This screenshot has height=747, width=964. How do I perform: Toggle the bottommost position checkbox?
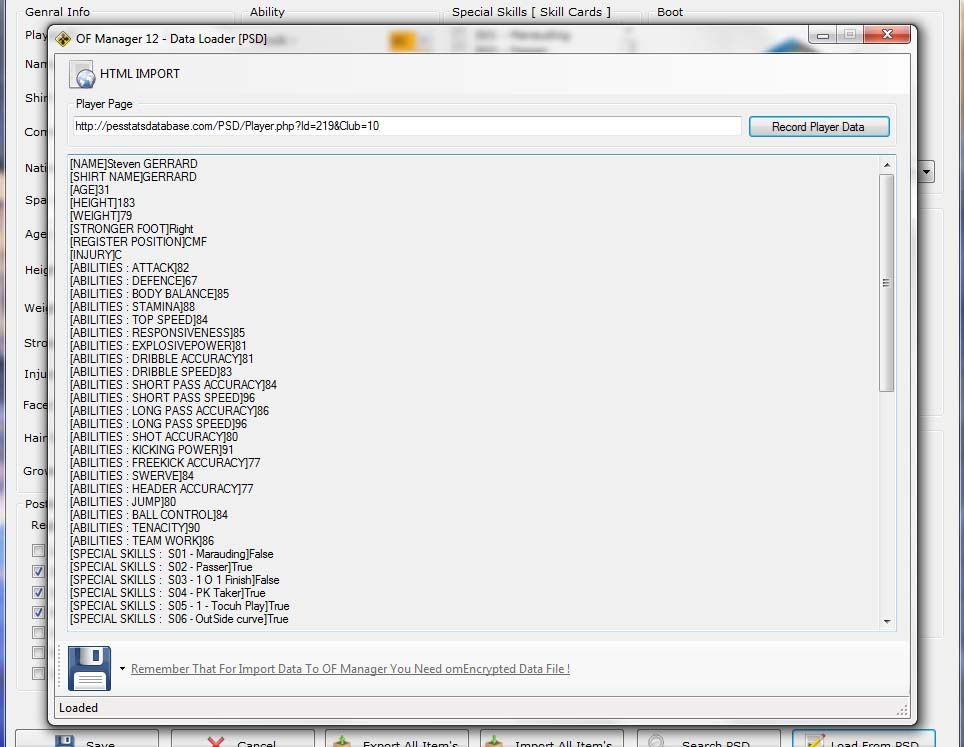tap(38, 673)
